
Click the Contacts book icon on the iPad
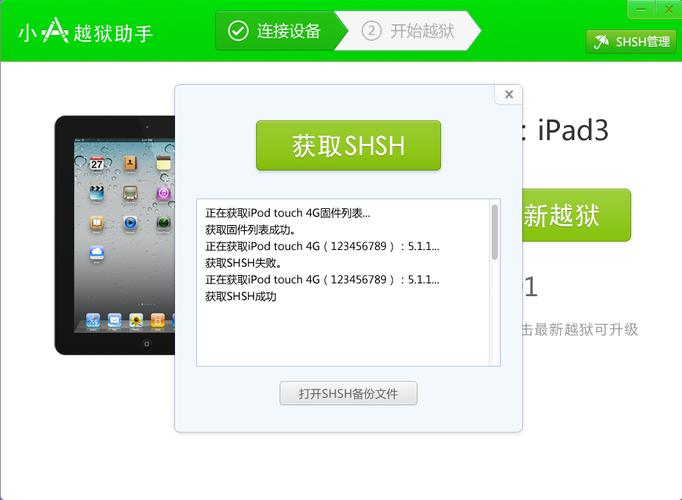(130, 163)
